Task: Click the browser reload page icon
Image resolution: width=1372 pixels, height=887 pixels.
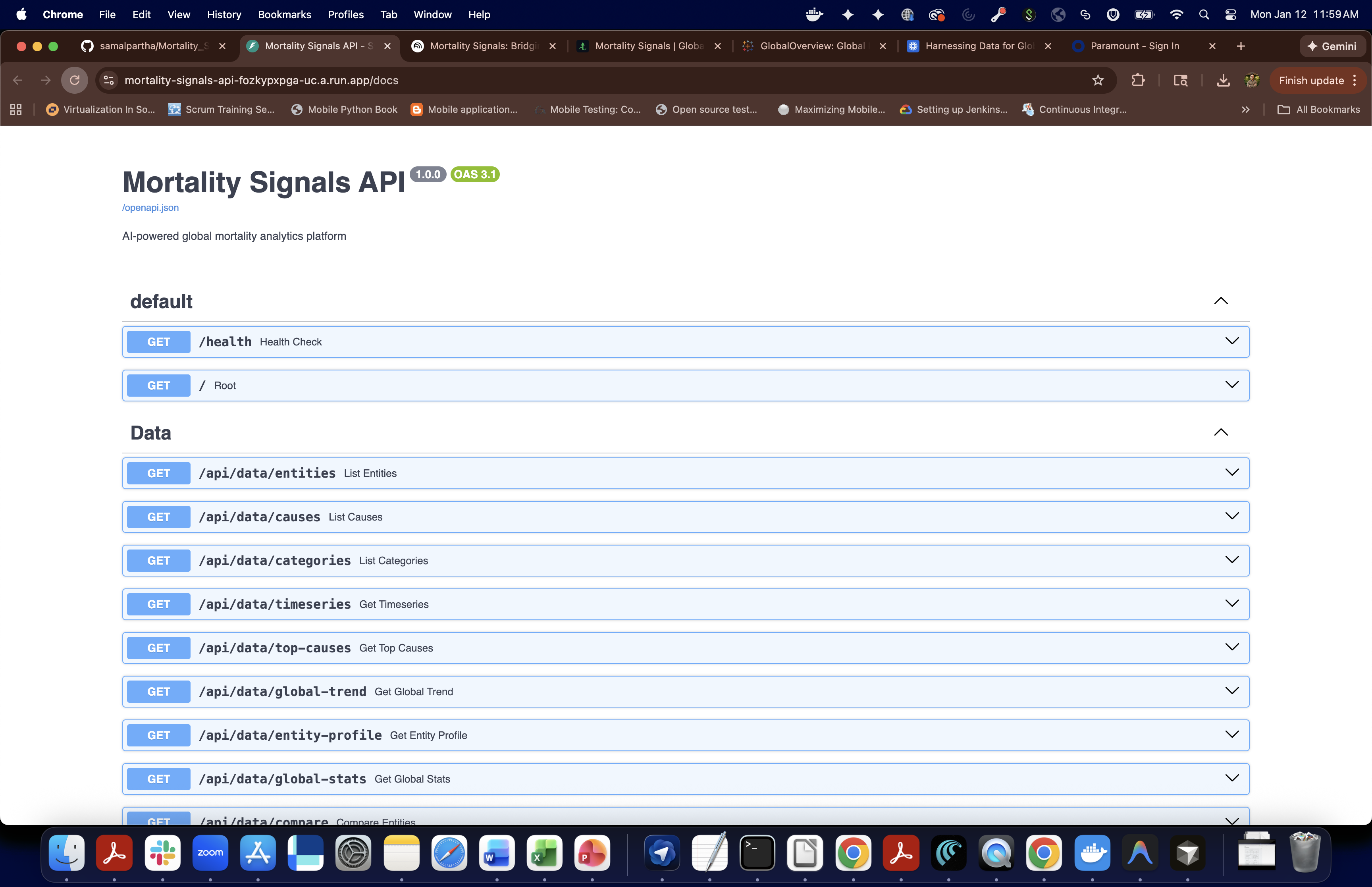Action: [74, 80]
